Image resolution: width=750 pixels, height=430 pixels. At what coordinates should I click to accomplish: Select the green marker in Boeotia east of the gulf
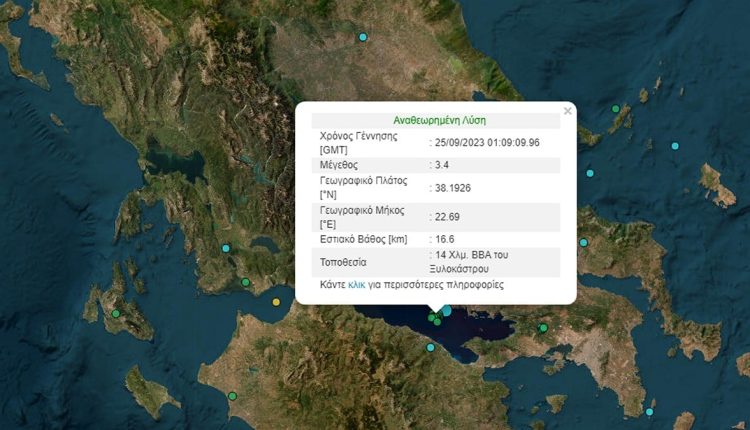[543, 328]
